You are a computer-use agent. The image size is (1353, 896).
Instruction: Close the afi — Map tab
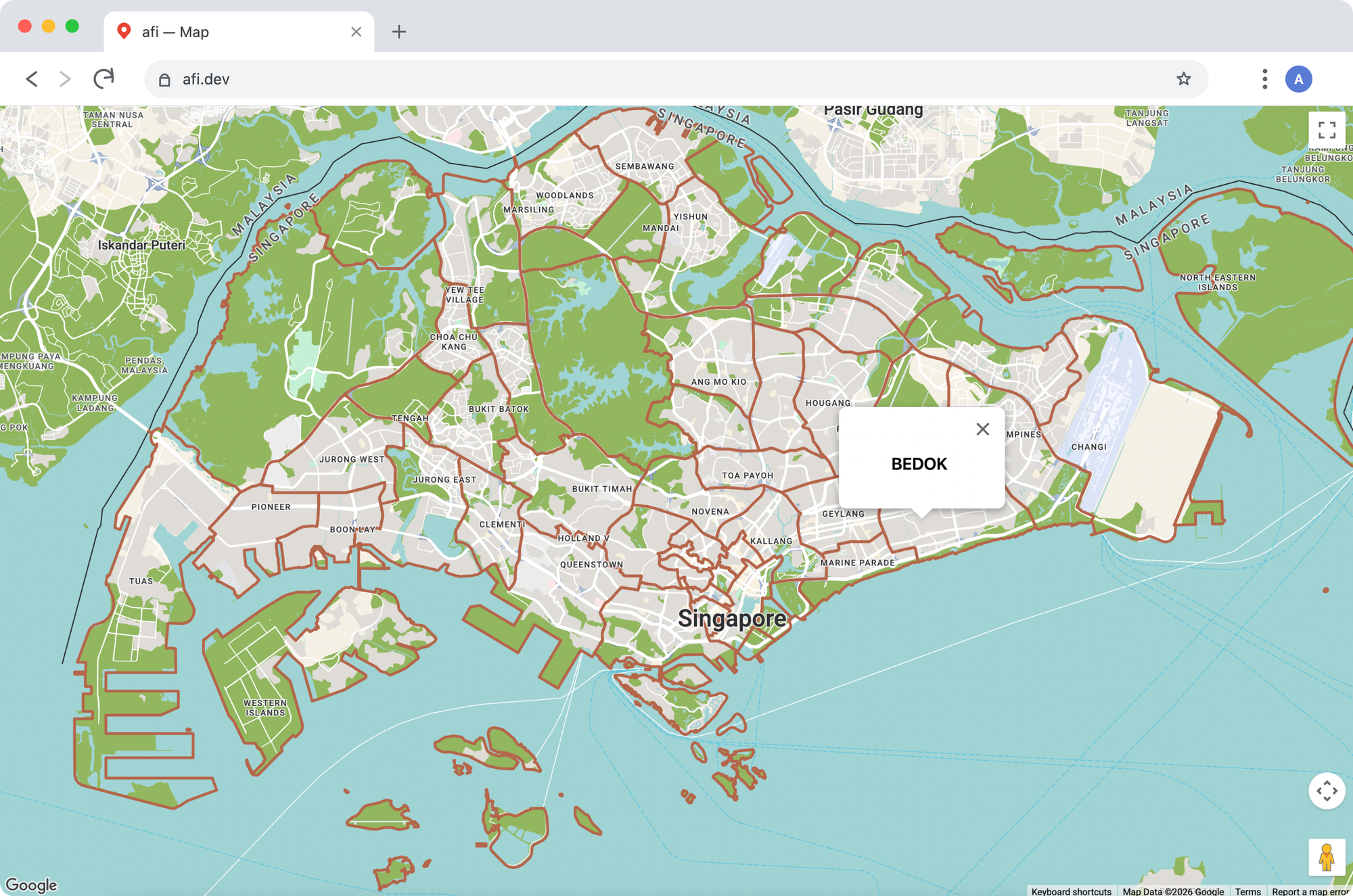[357, 32]
